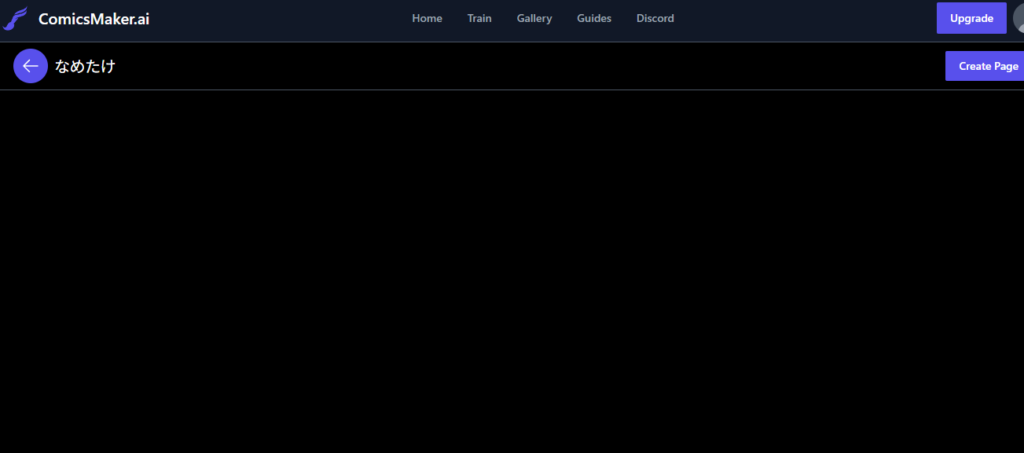Viewport: 1024px width, 453px height.
Task: Select the project title なめたけ
Action: tap(85, 66)
